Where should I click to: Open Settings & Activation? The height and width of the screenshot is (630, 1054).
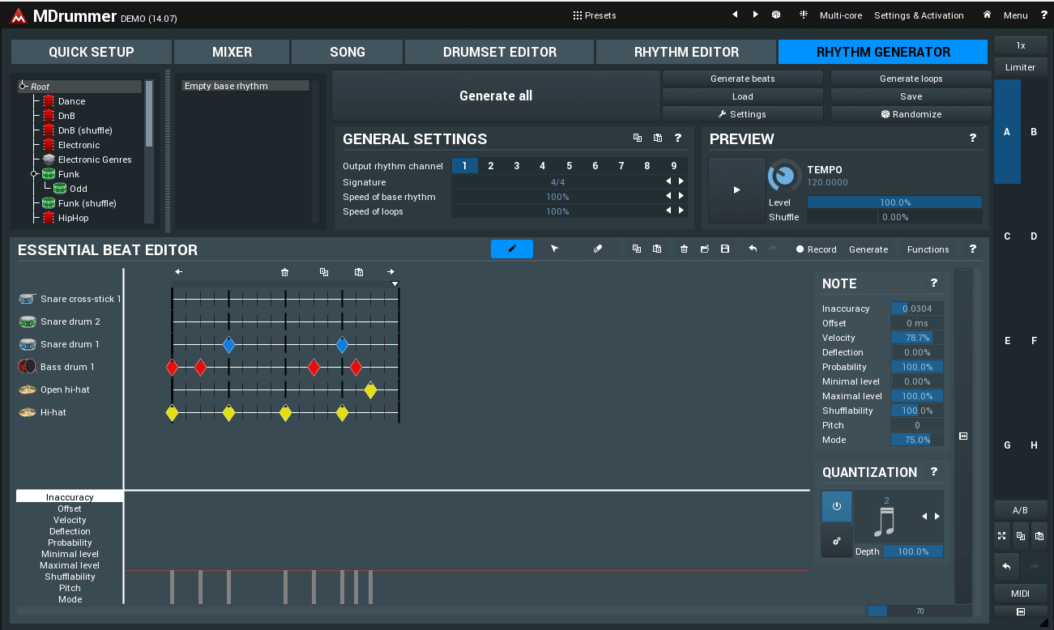point(919,15)
